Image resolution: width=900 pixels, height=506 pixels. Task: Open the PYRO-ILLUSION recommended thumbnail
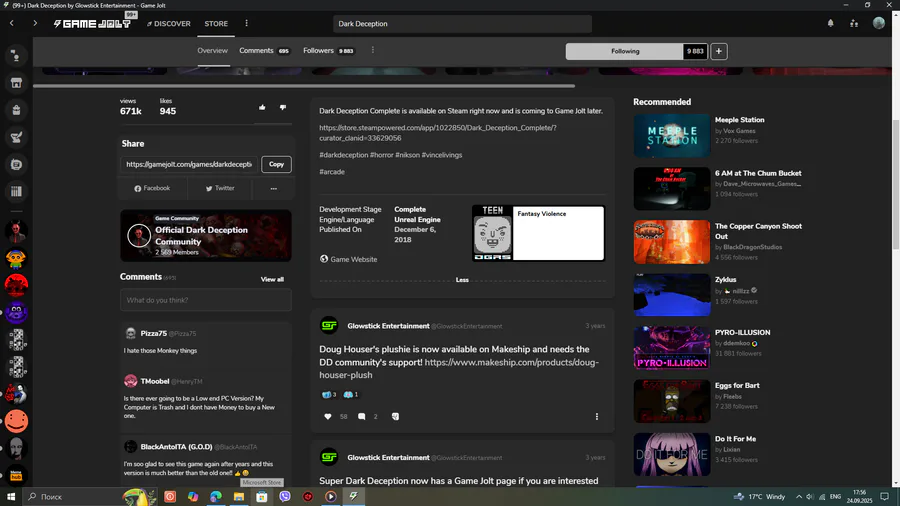[x=672, y=348]
